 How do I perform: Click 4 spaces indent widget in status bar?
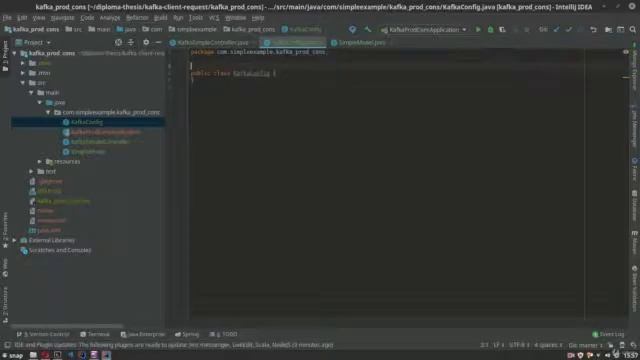[548, 345]
